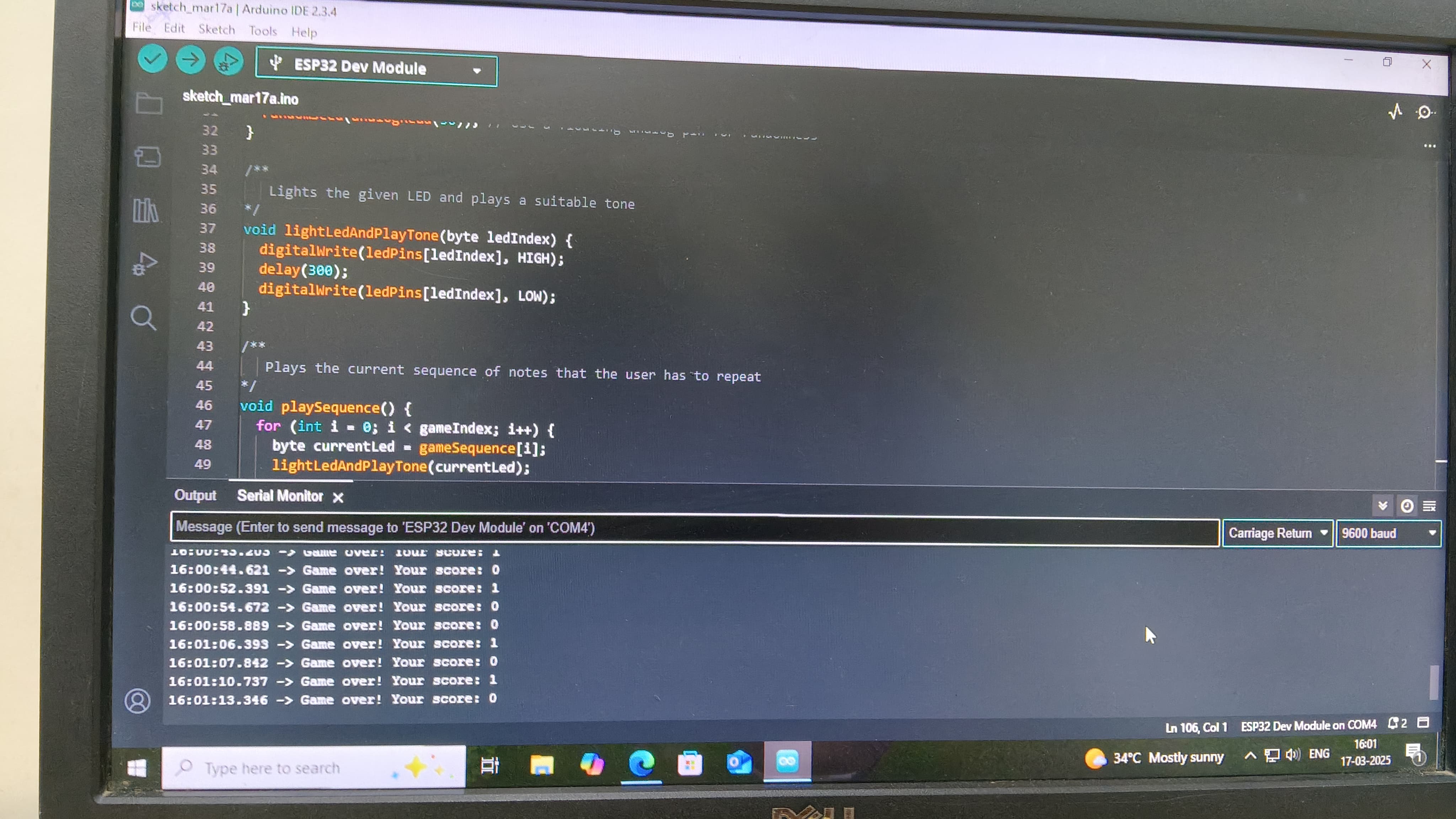This screenshot has height=819, width=1456.
Task: Expand the 9600 baud rate dropdown
Action: pos(1388,533)
